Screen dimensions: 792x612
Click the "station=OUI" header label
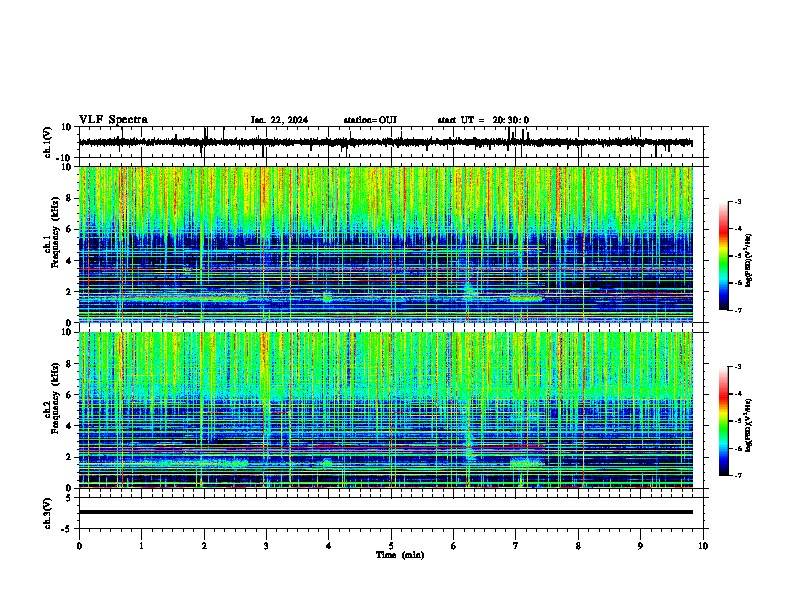pos(370,120)
